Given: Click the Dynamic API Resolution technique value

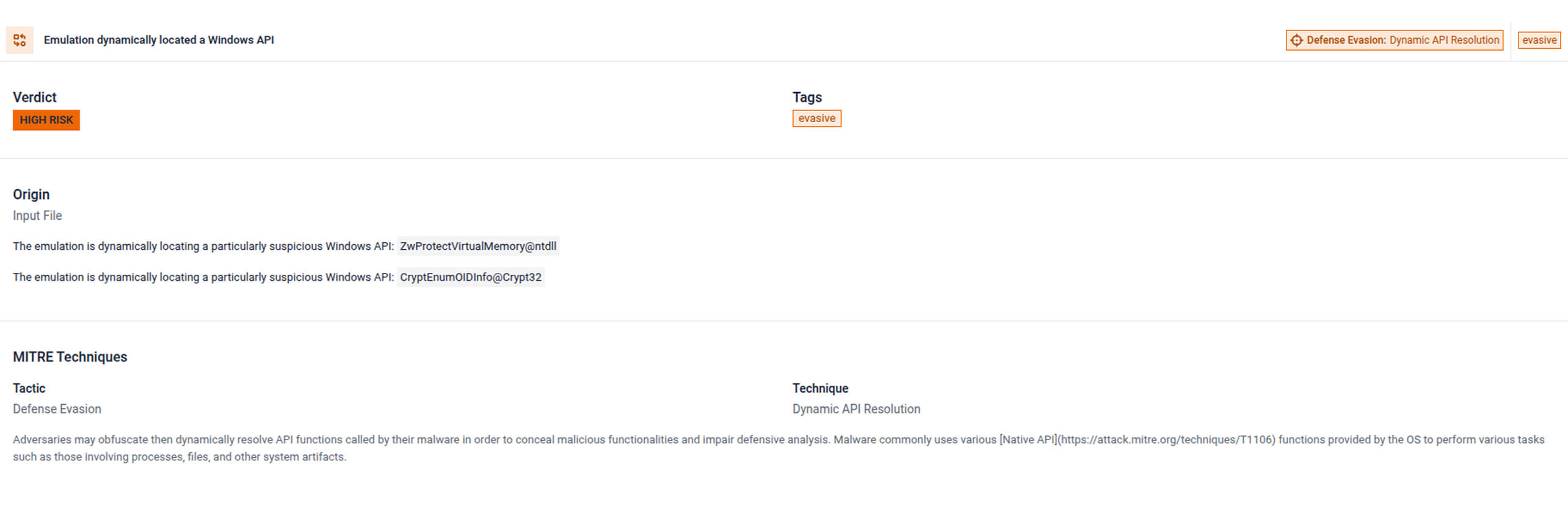Looking at the screenshot, I should (x=856, y=409).
